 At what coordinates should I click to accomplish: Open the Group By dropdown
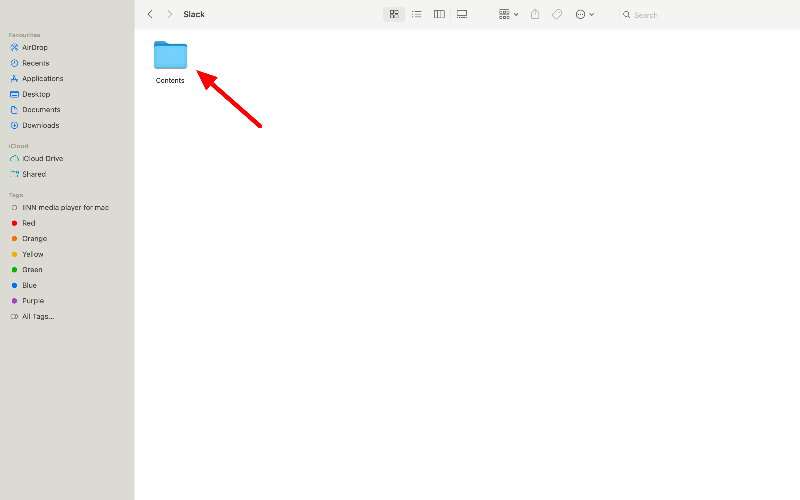click(x=508, y=14)
